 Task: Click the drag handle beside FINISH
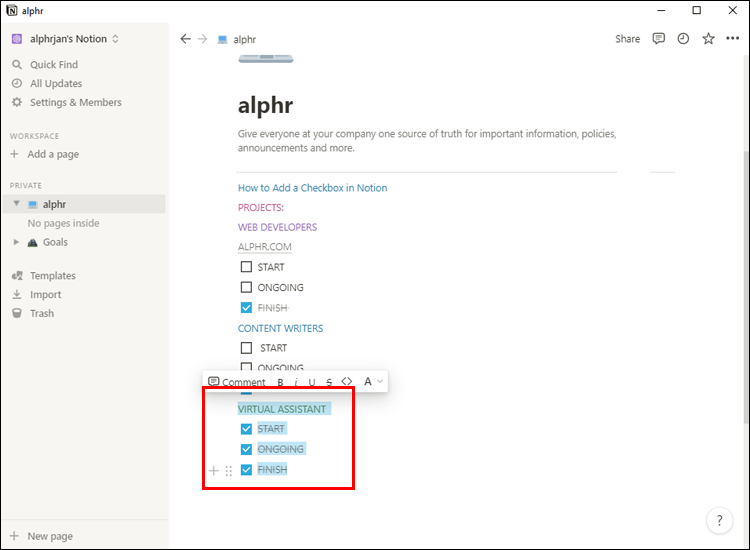pyautogui.click(x=229, y=470)
